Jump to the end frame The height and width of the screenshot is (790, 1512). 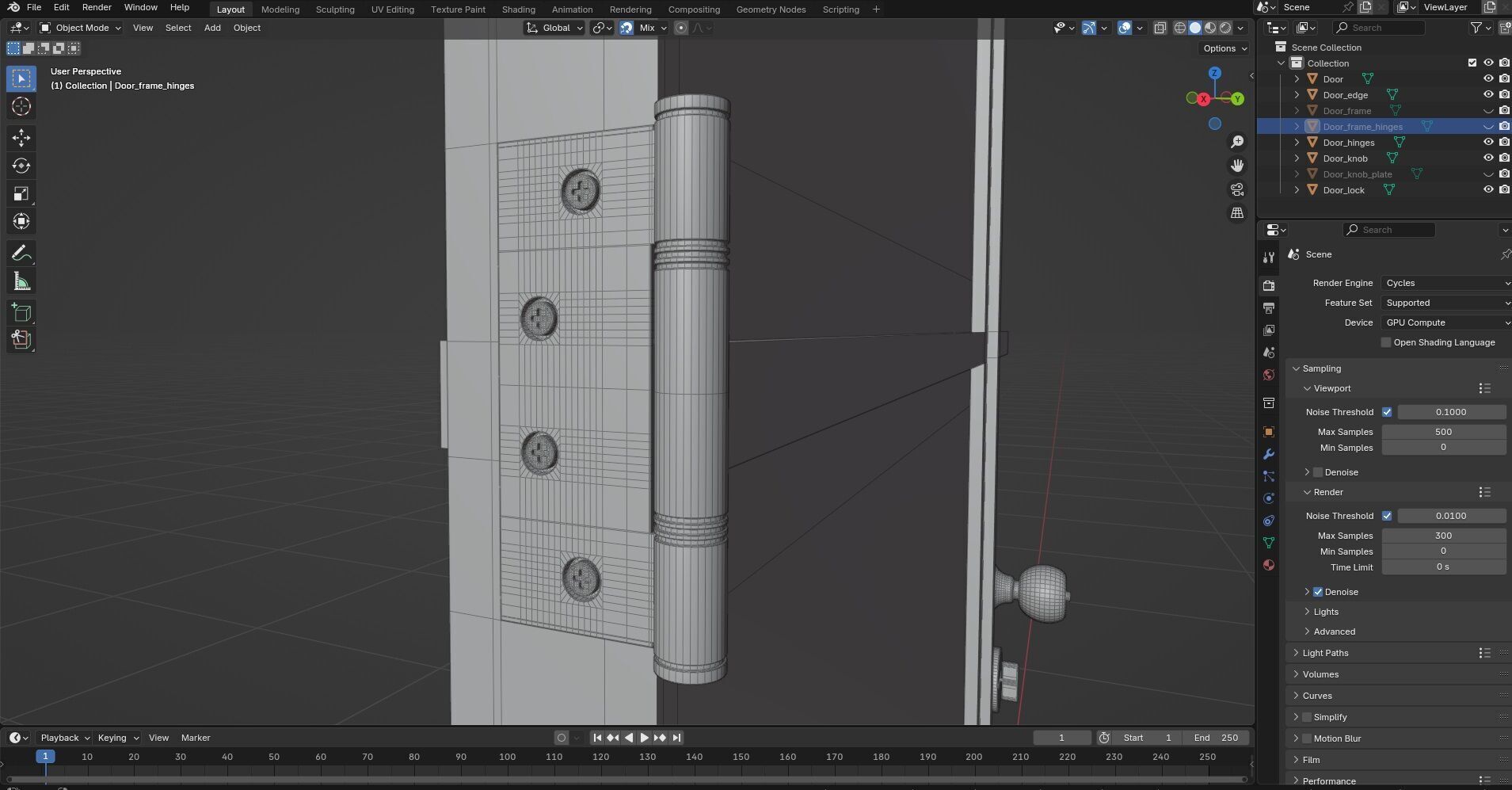point(676,738)
